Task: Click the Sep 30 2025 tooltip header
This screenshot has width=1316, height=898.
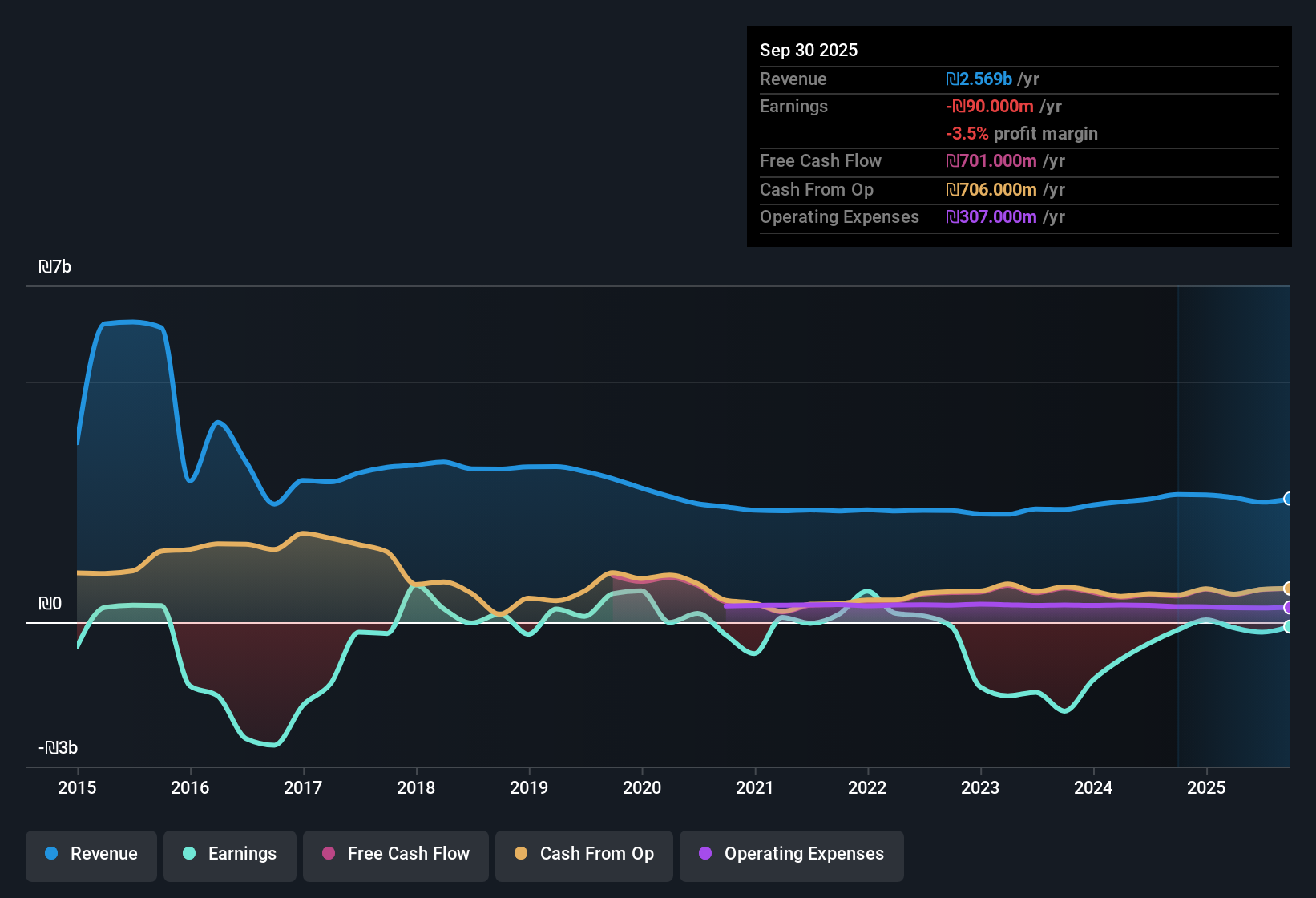Action: click(x=809, y=50)
